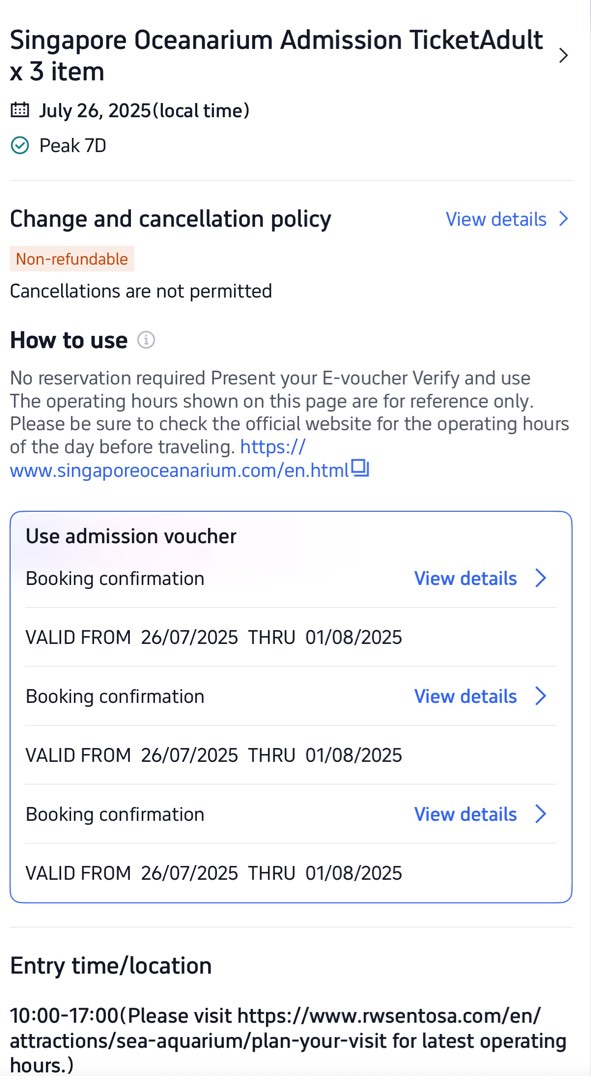Click the "Use admission voucher" heading
This screenshot has height=1080, width=591.
point(131,536)
